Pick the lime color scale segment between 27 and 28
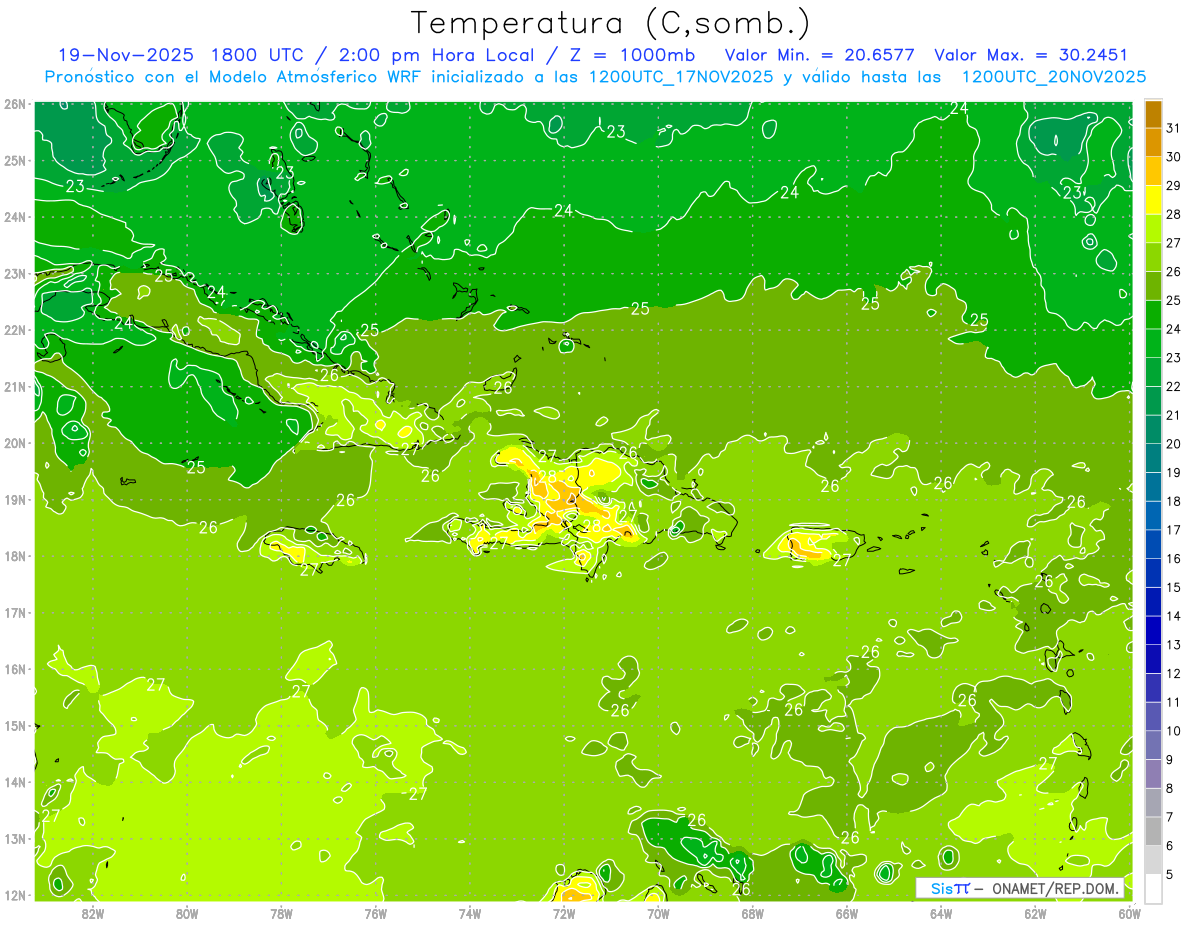 click(x=1153, y=228)
